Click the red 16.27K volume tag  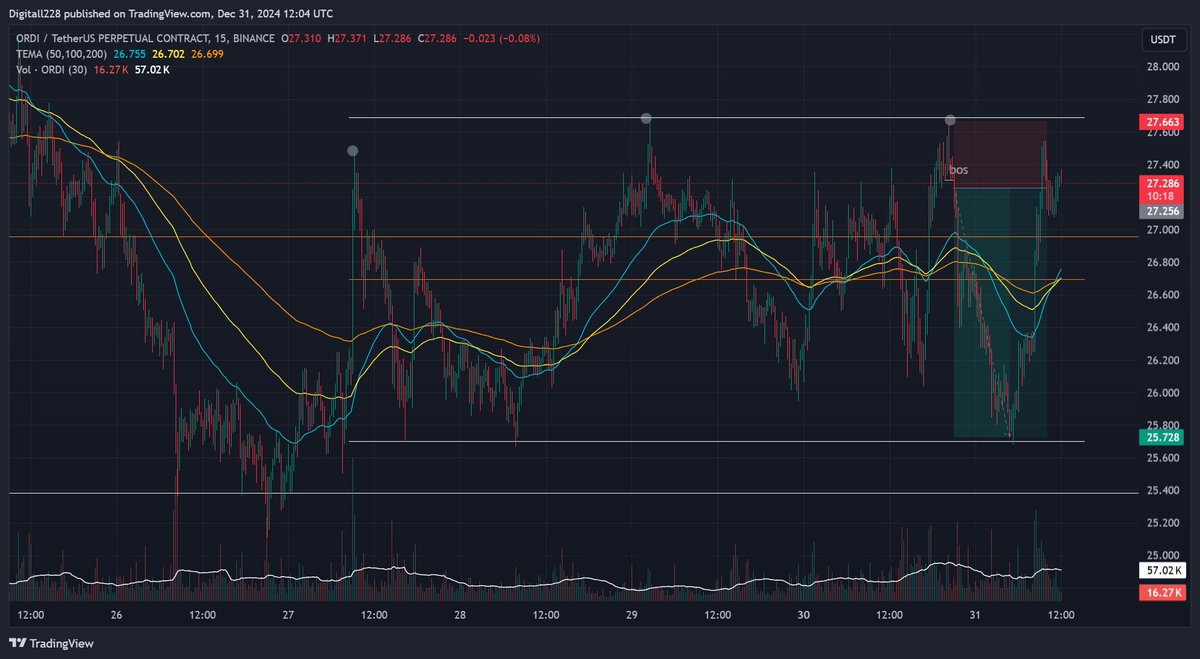pyautogui.click(x=1160, y=593)
